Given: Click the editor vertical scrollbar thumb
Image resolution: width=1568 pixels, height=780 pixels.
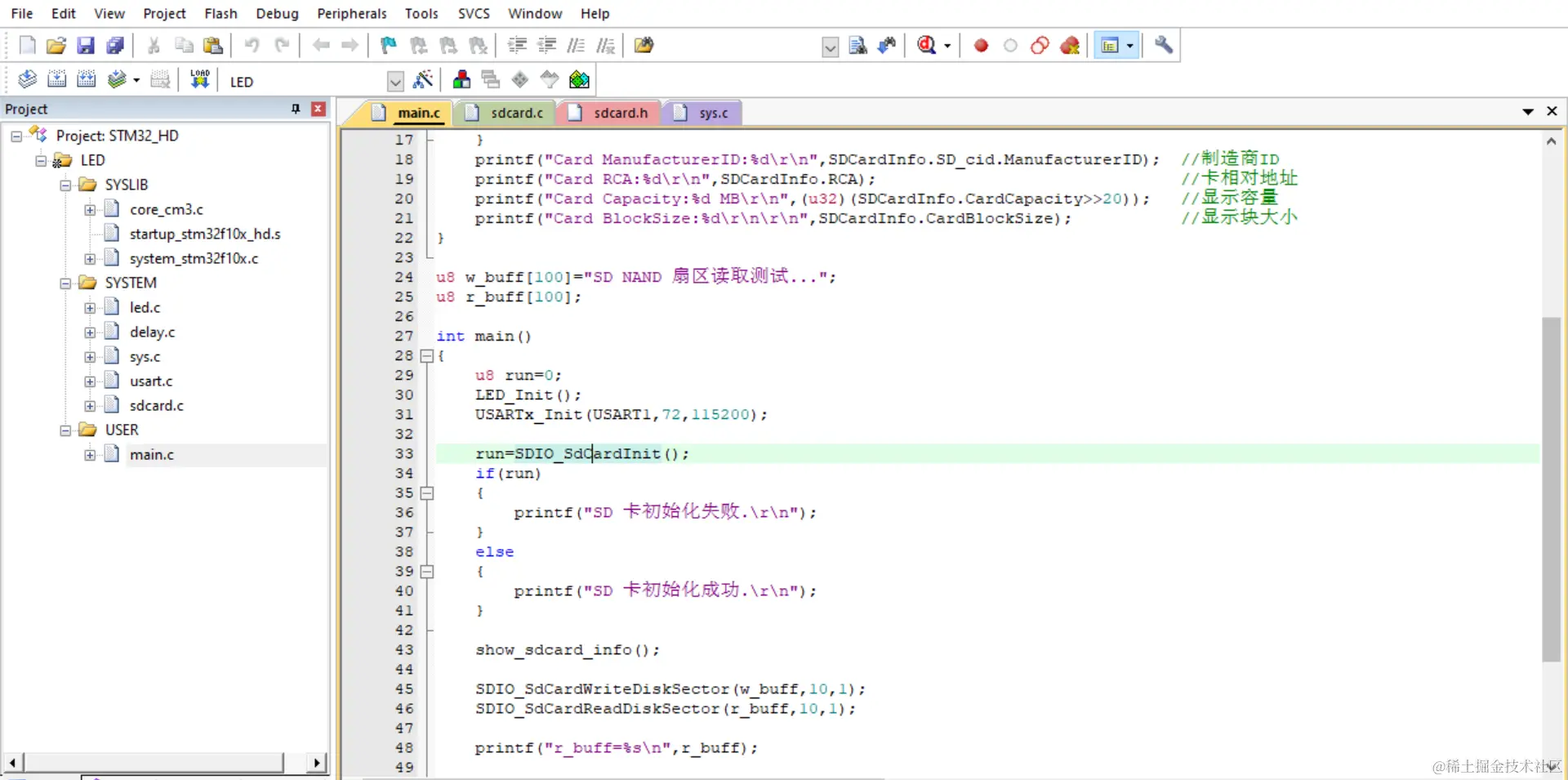Looking at the screenshot, I should [x=1551, y=488].
